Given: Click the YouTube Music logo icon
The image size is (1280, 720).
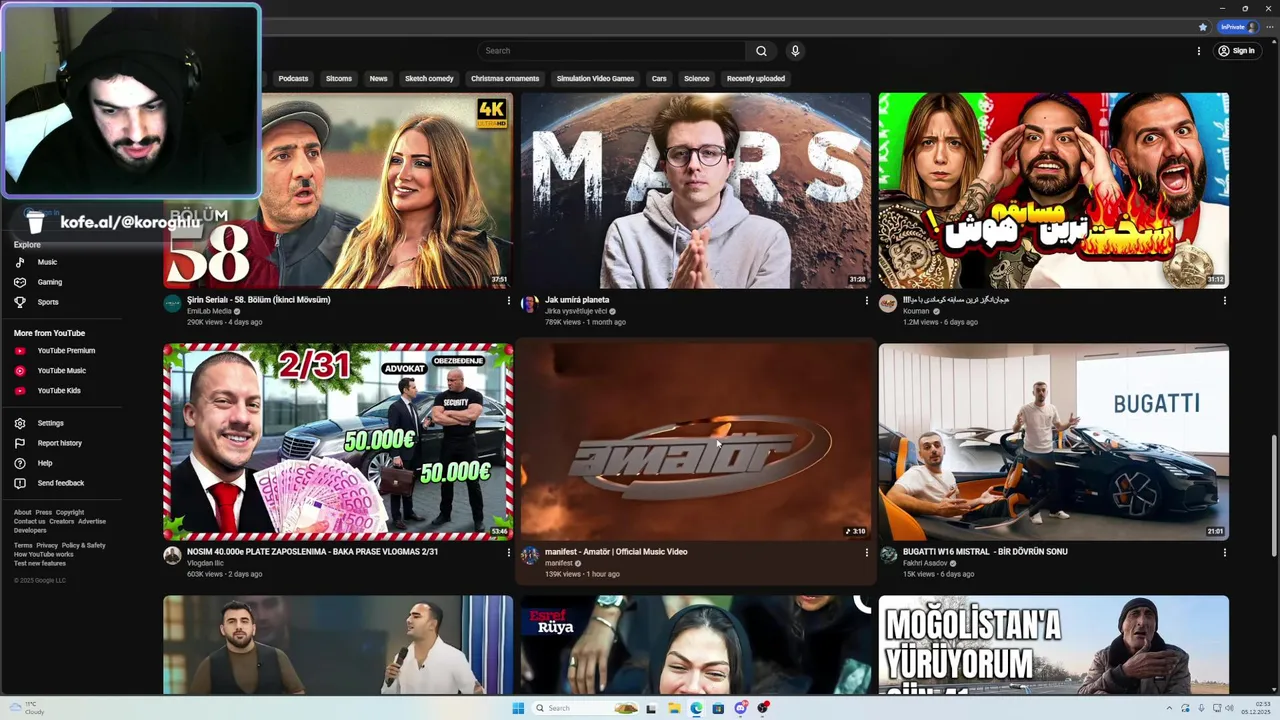Looking at the screenshot, I should pyautogui.click(x=20, y=371).
